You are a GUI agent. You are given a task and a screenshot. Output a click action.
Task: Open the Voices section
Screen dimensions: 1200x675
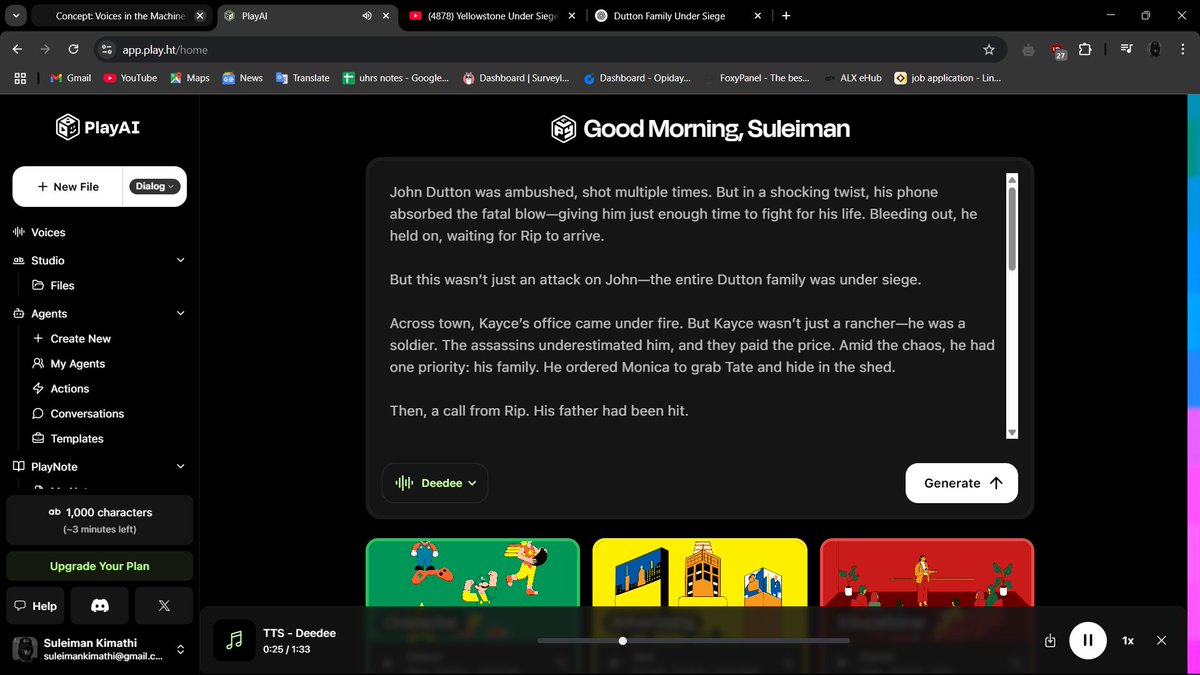40,232
